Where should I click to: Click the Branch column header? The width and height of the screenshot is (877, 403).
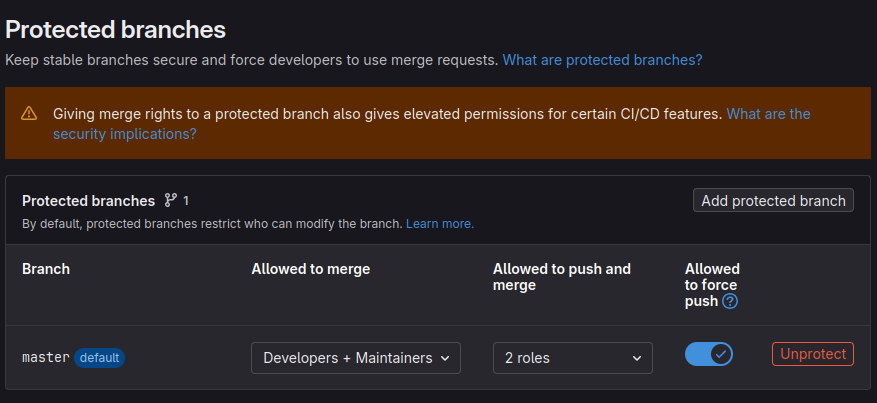(x=46, y=269)
